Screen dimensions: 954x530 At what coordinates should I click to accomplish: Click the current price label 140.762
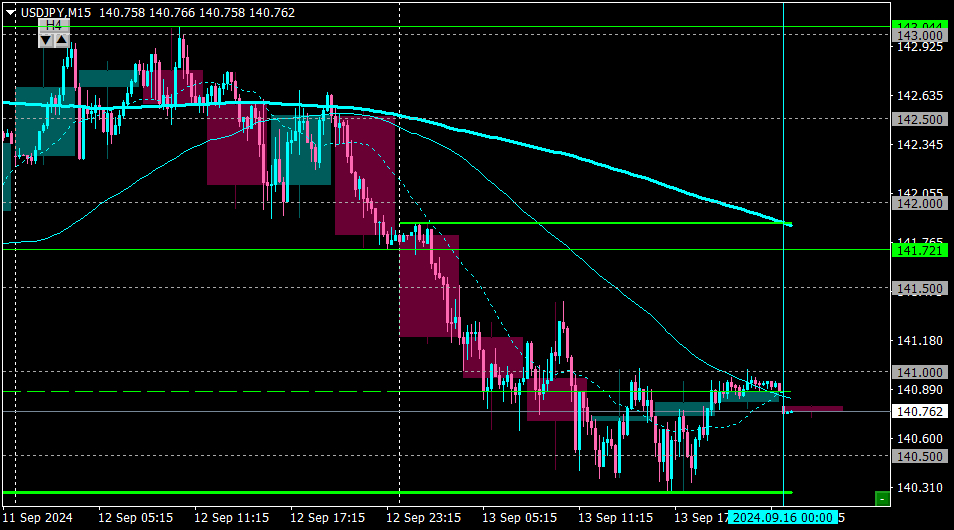click(x=919, y=412)
